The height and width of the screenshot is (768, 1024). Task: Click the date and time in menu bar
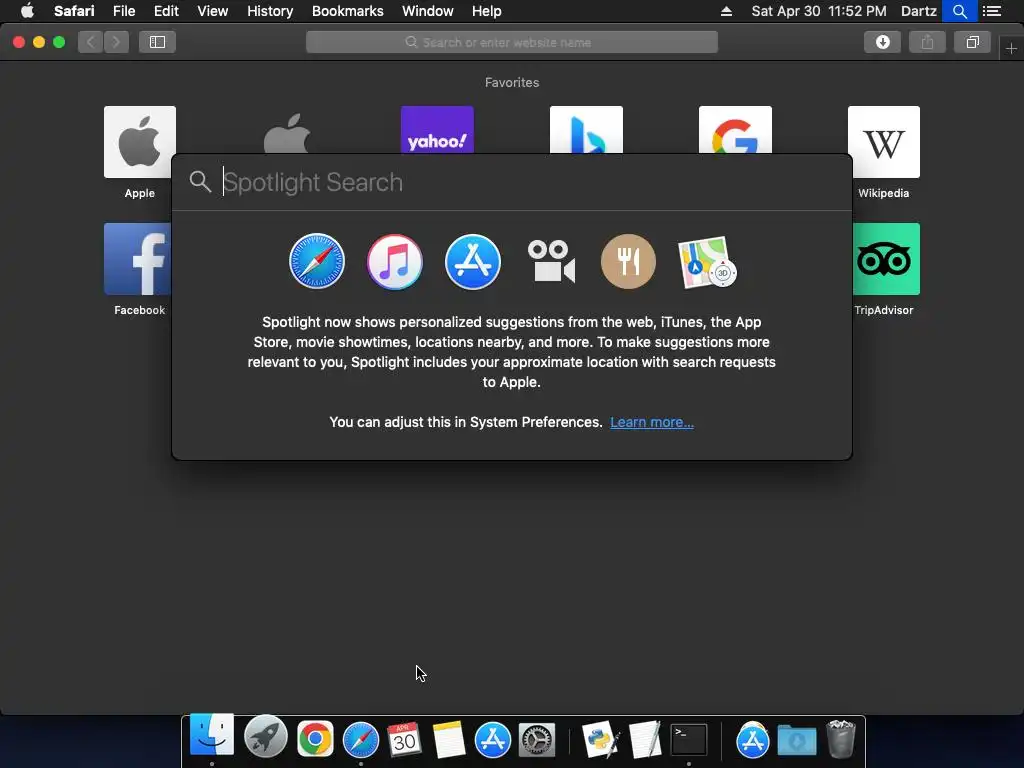point(819,11)
